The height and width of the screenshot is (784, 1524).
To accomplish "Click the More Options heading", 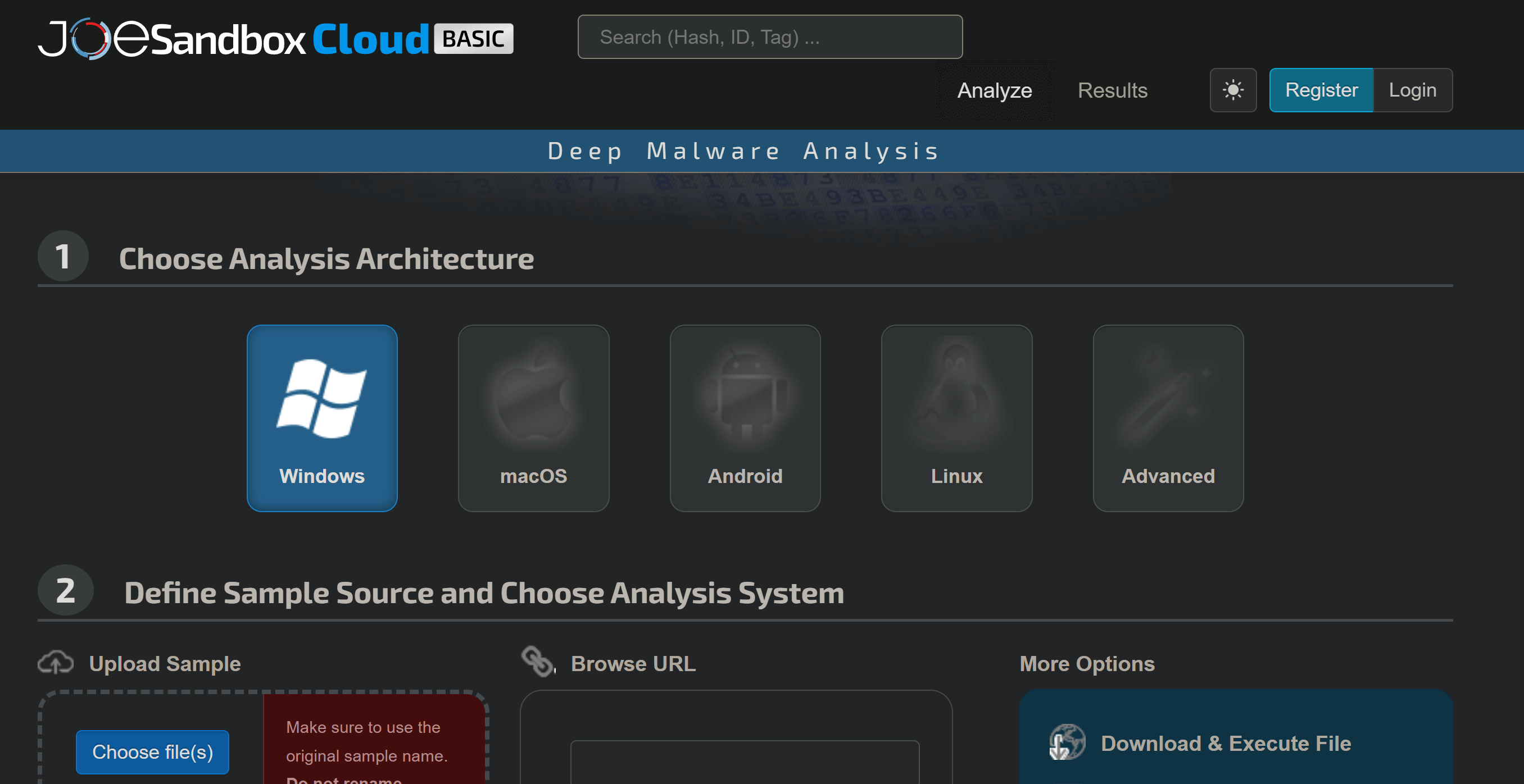I will 1087,663.
